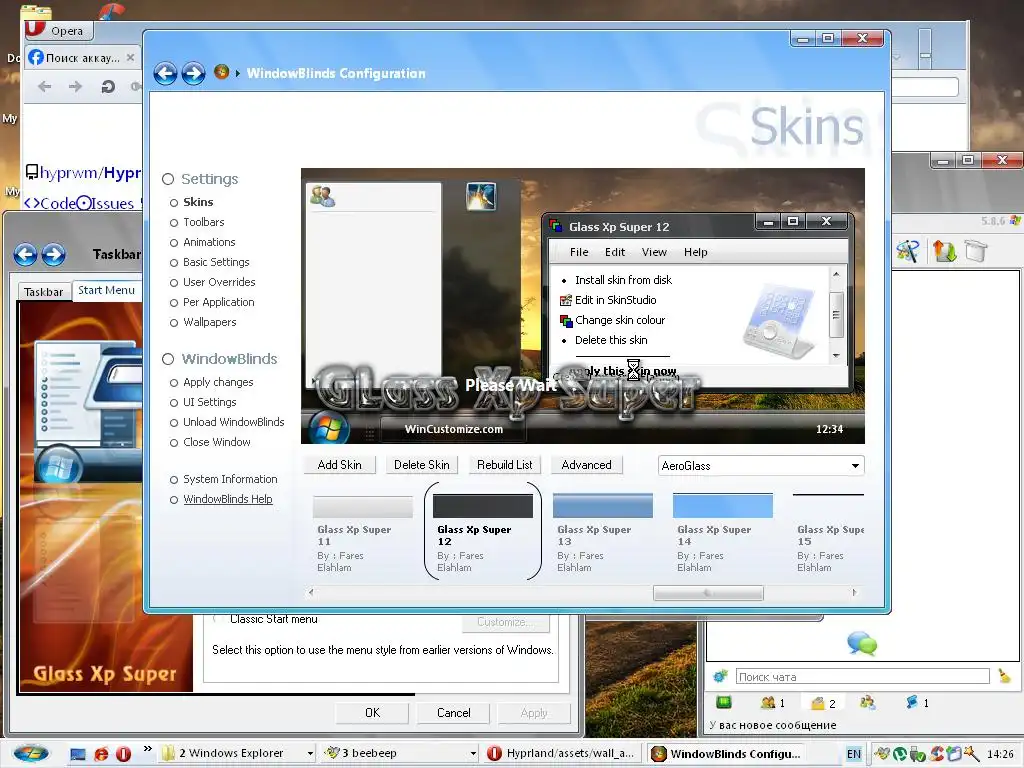
Task: Click skin list scroll left arrow
Action: click(311, 592)
